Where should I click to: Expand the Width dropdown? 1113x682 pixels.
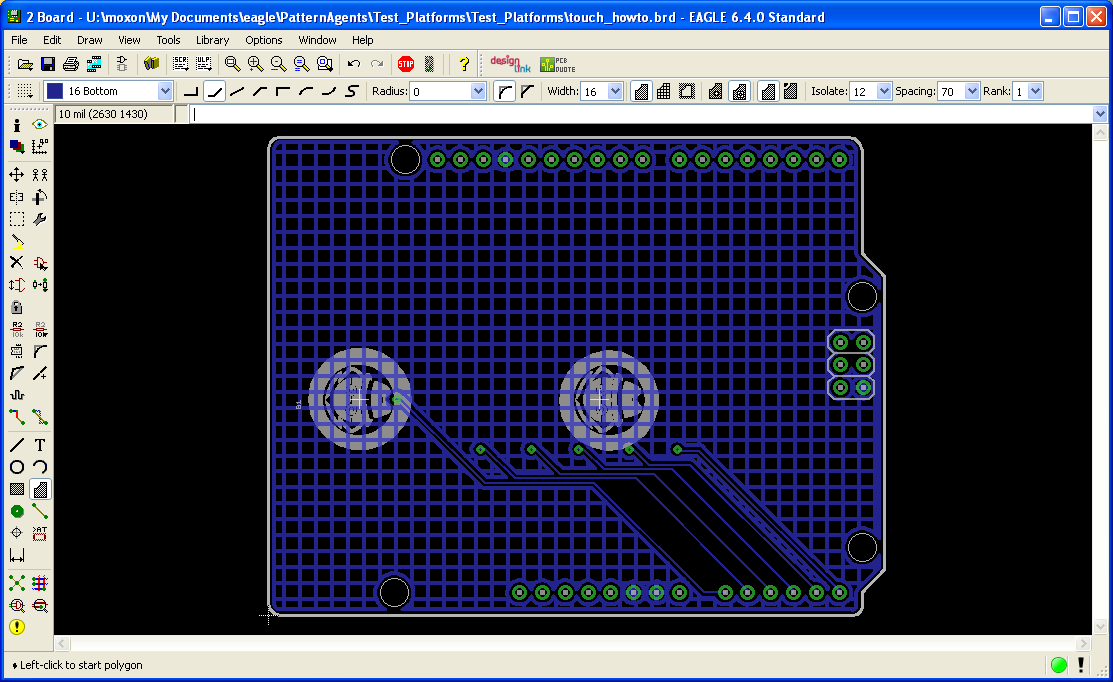tap(615, 91)
